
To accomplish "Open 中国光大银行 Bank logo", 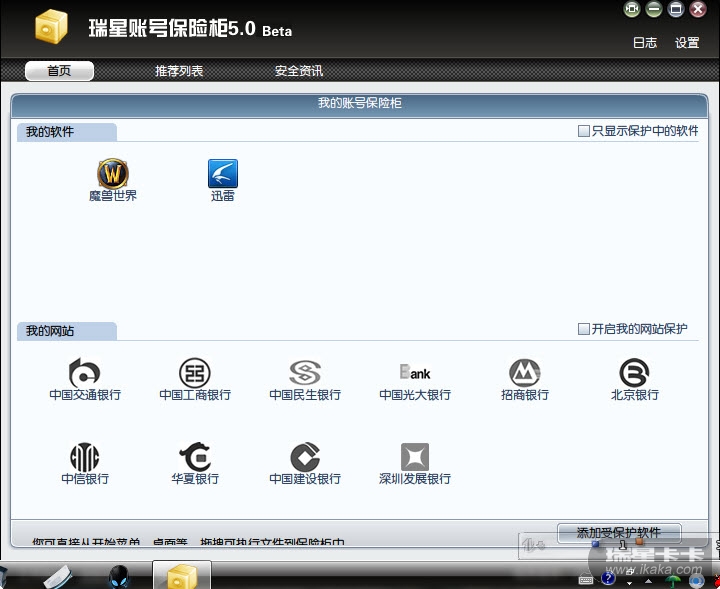I will [415, 372].
